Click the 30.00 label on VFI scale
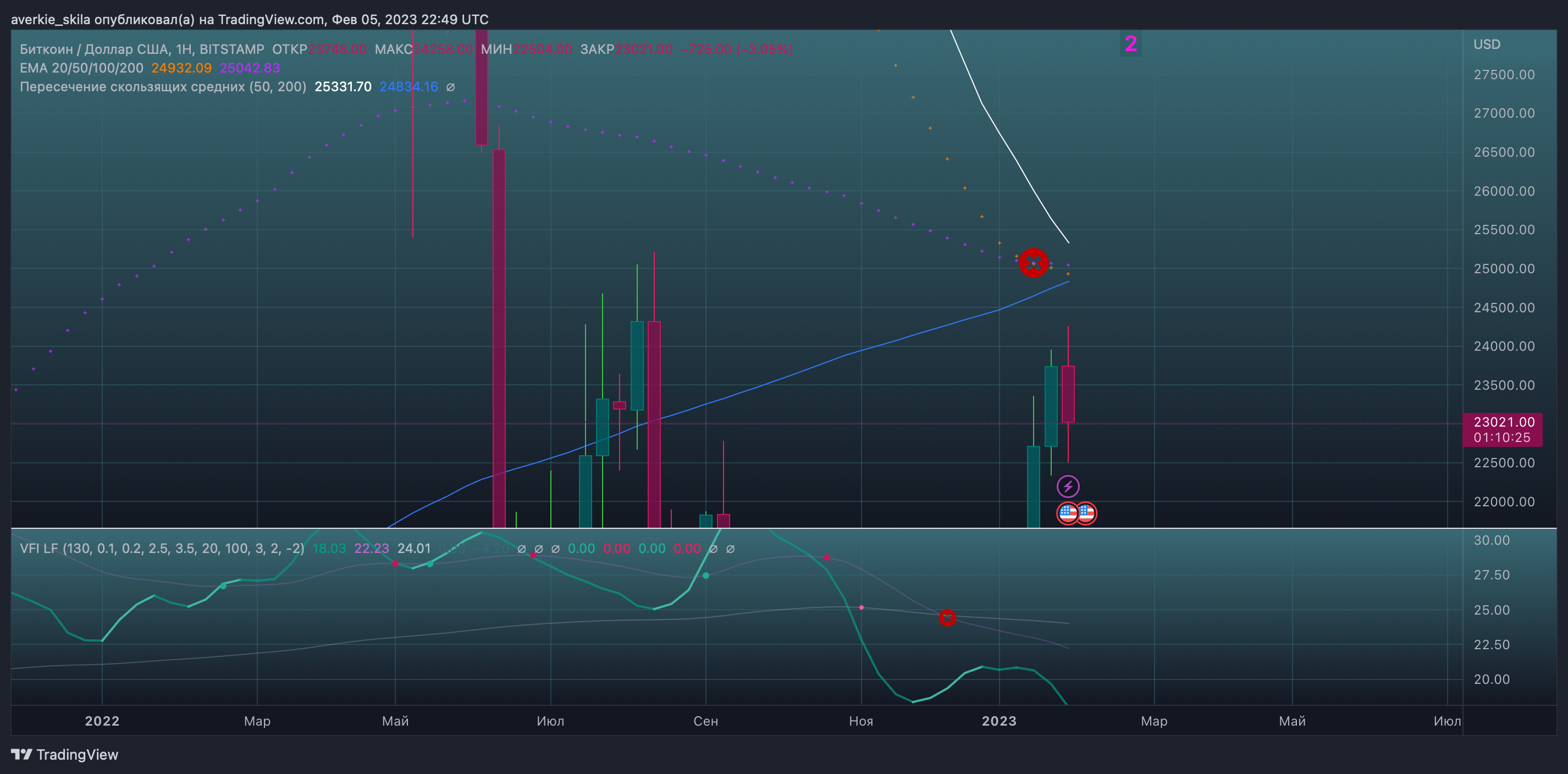This screenshot has height=774, width=1568. 1491,540
